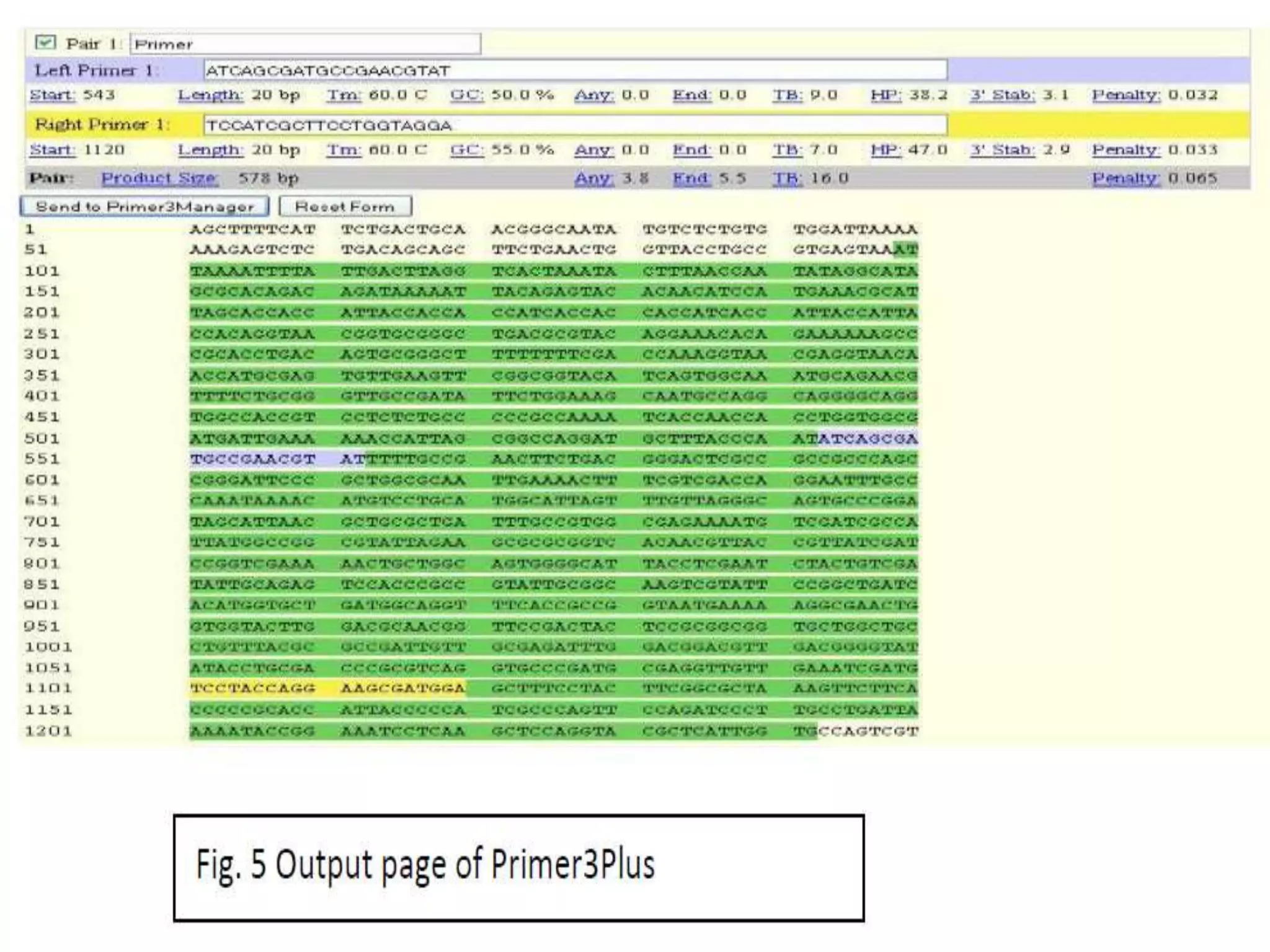Click the left primer Start link
This screenshot has width=1270, height=952.
pyautogui.click(x=52, y=95)
